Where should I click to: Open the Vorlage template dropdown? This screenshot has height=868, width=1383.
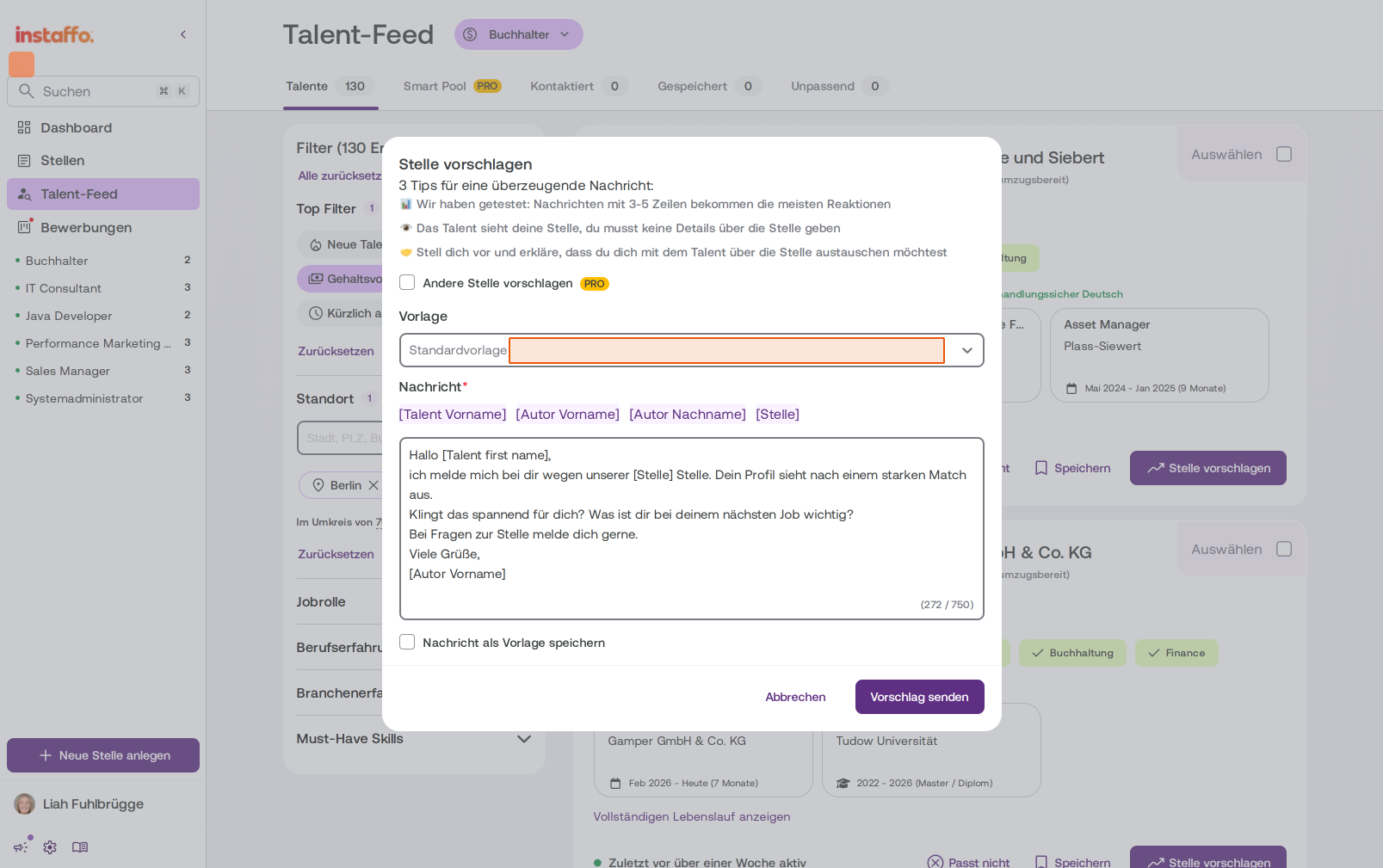(x=692, y=350)
